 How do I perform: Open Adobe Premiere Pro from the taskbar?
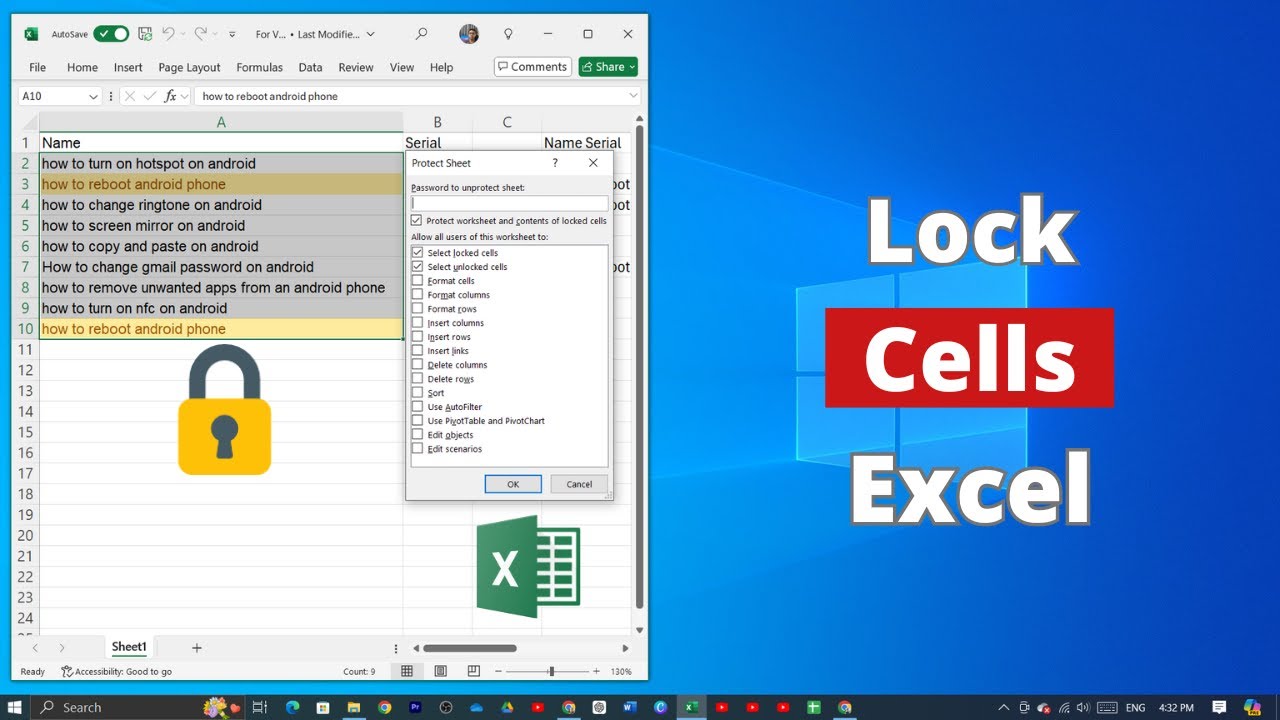pos(415,707)
